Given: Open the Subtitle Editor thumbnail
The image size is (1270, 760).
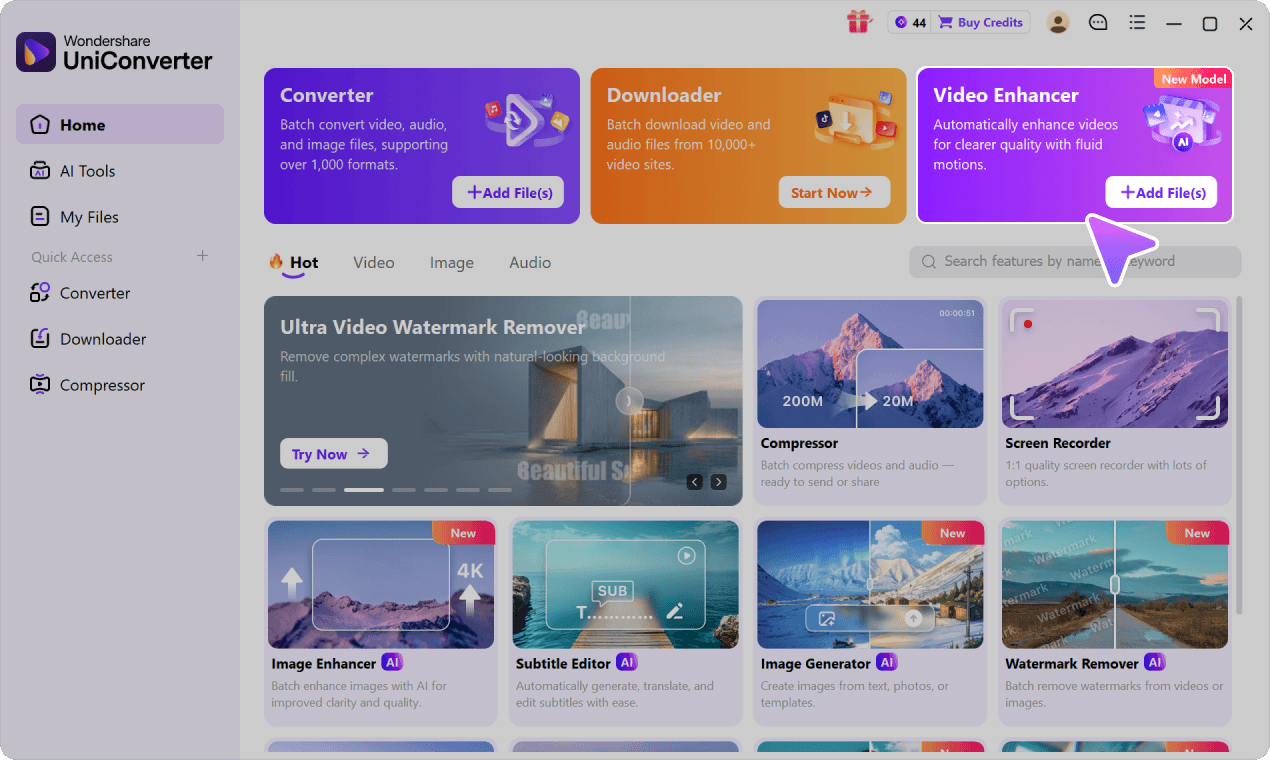Looking at the screenshot, I should (x=626, y=584).
